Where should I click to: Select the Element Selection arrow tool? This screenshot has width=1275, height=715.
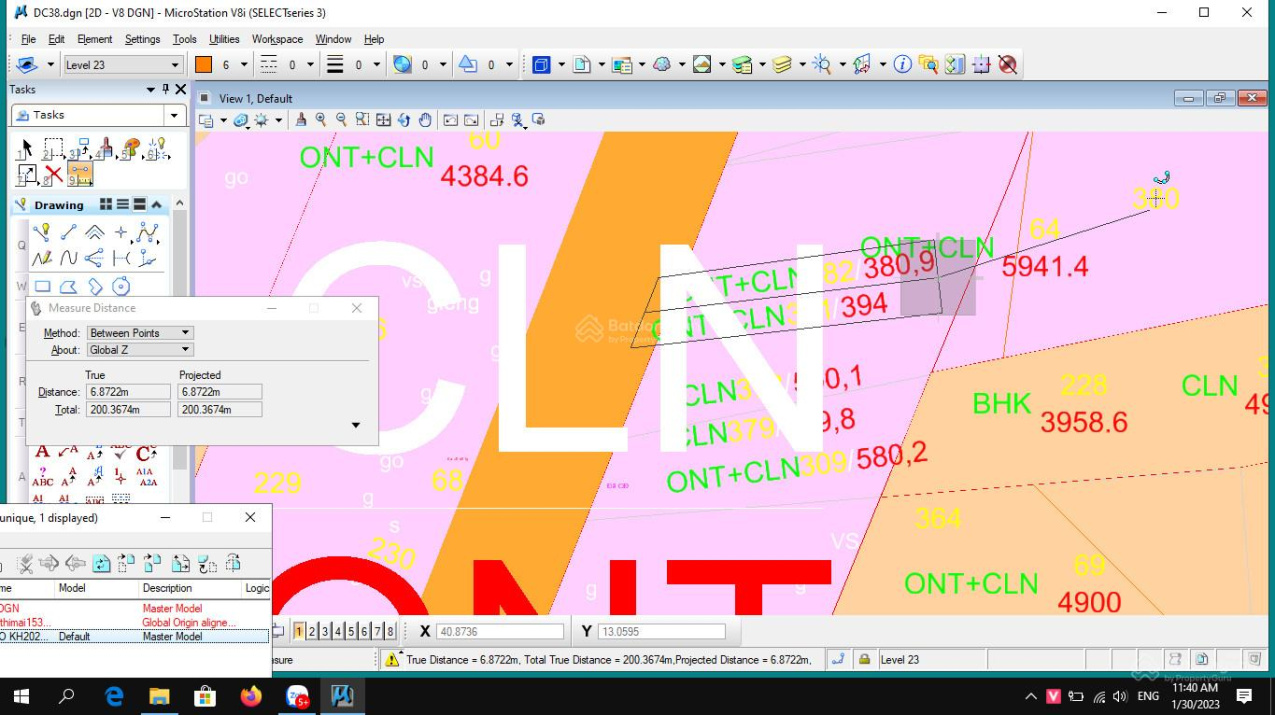[x=27, y=149]
